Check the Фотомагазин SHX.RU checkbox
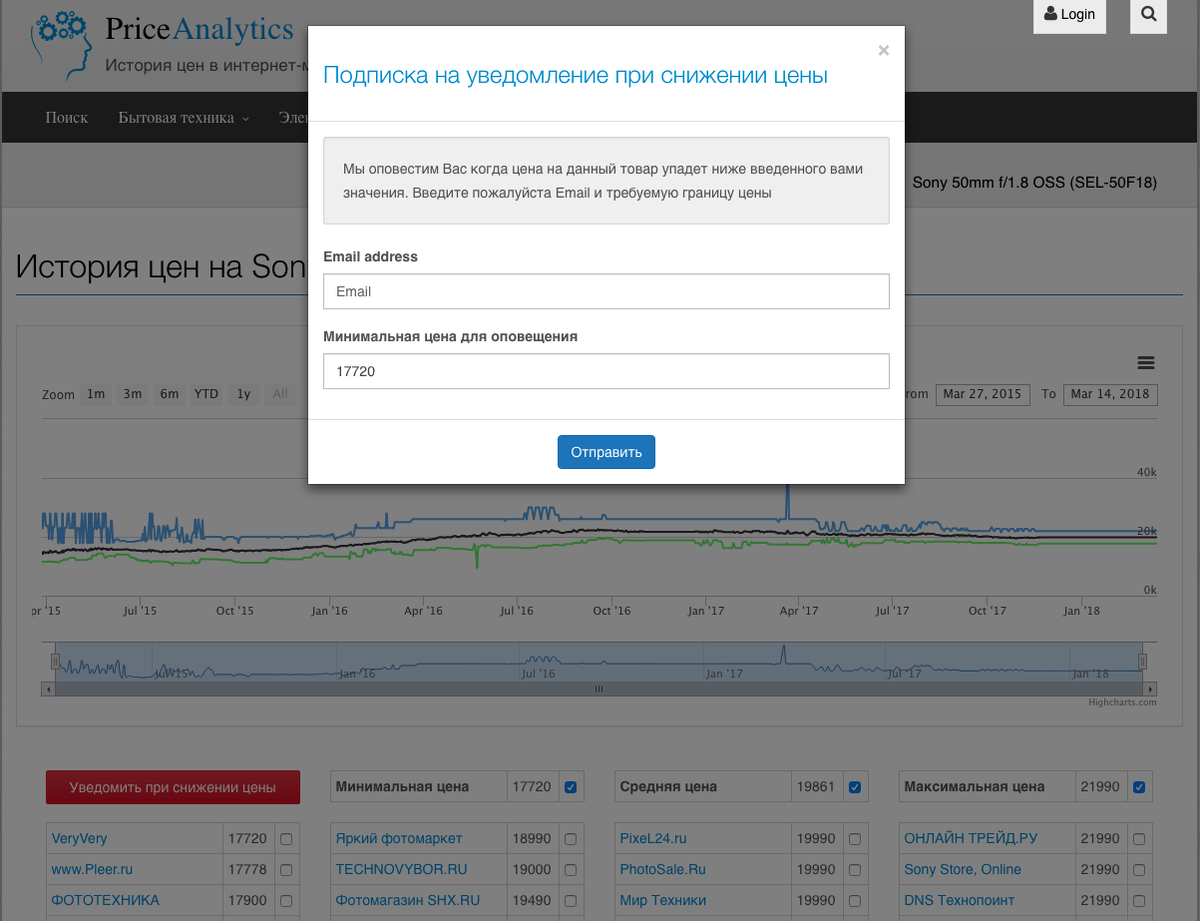Screen dimensions: 1200x921 [x=571, y=901]
